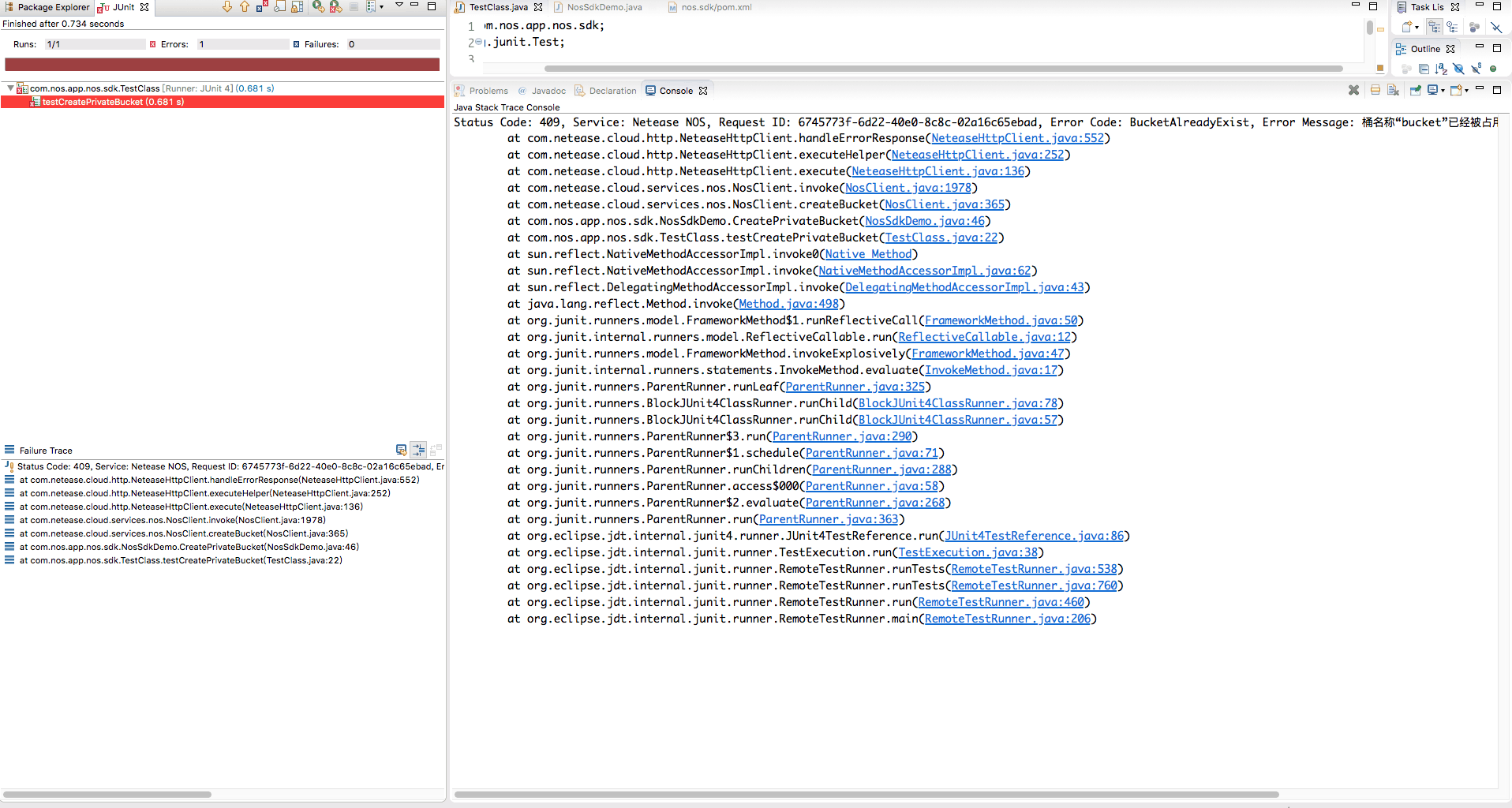Image resolution: width=1512 pixels, height=808 pixels.
Task: Open the Display Selected Console dropdown arrow
Action: [1443, 91]
